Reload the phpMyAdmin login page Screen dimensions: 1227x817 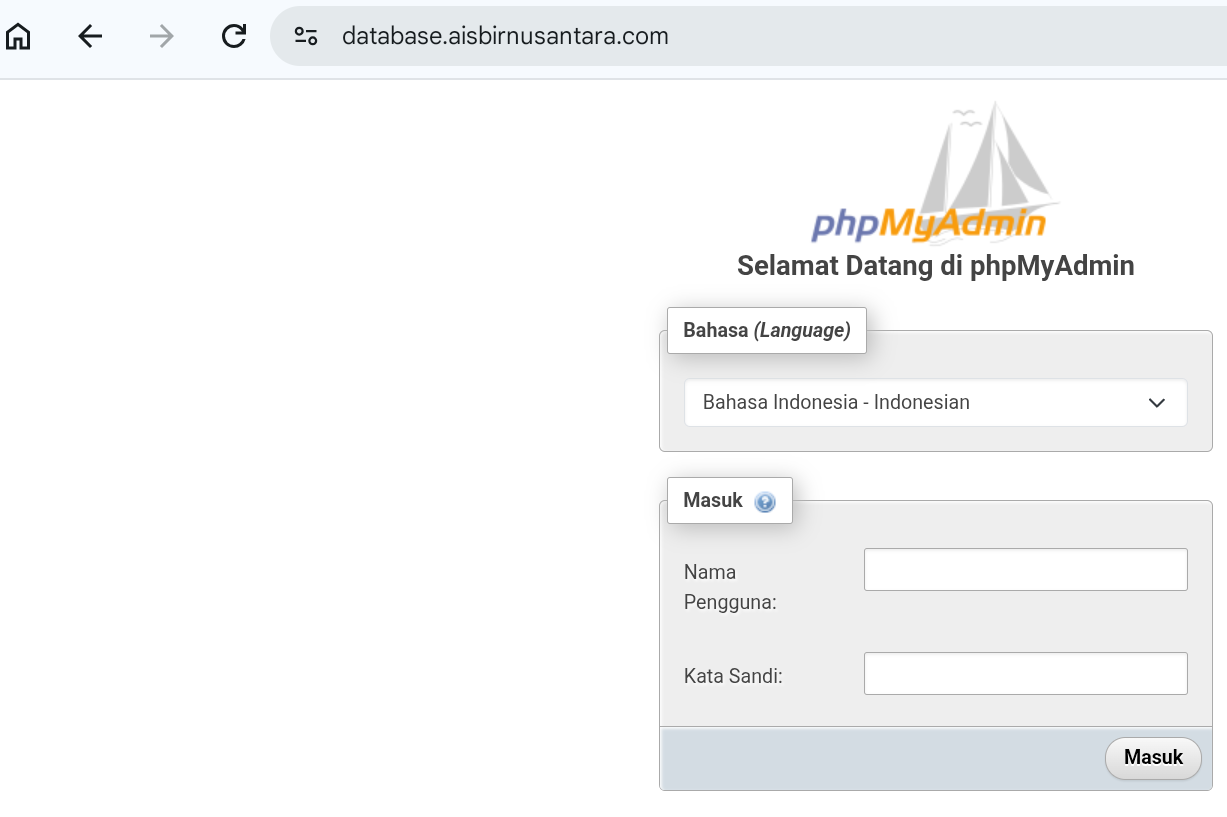[233, 37]
